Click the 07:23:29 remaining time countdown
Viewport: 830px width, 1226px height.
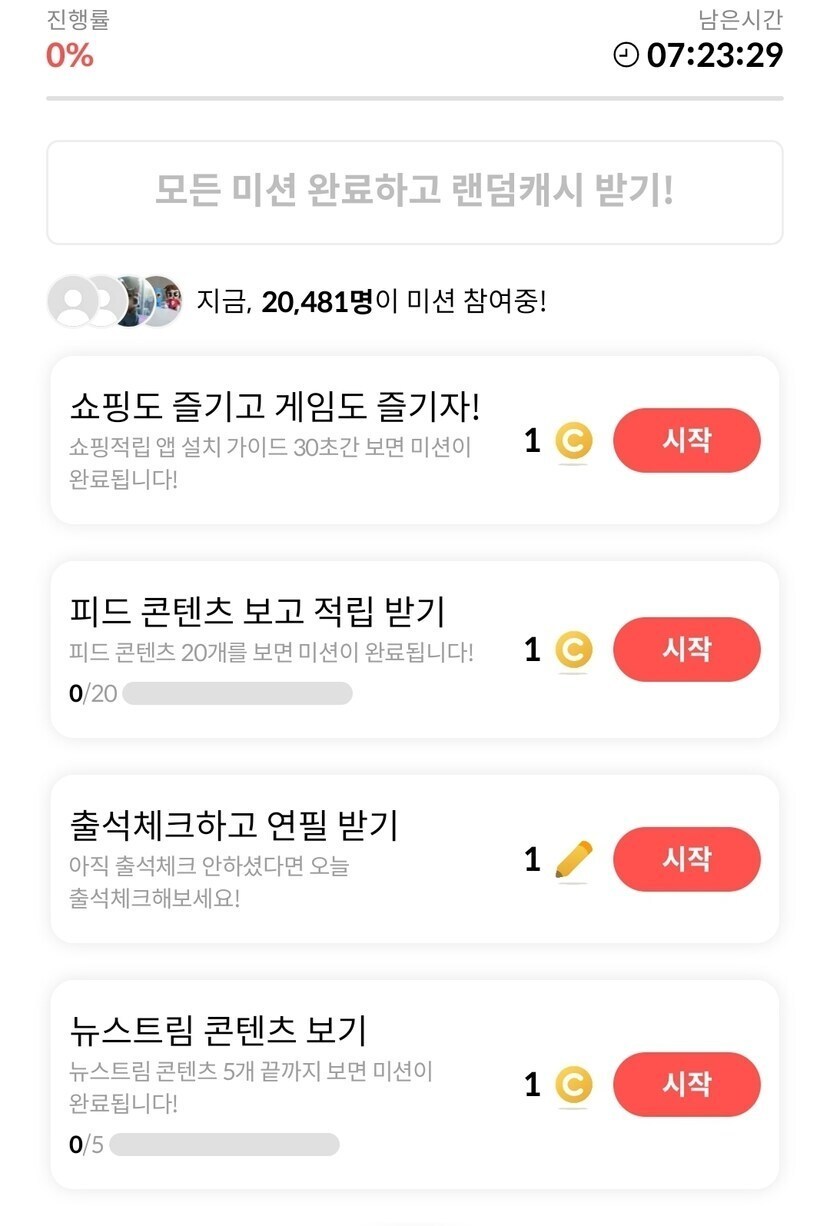(x=714, y=55)
